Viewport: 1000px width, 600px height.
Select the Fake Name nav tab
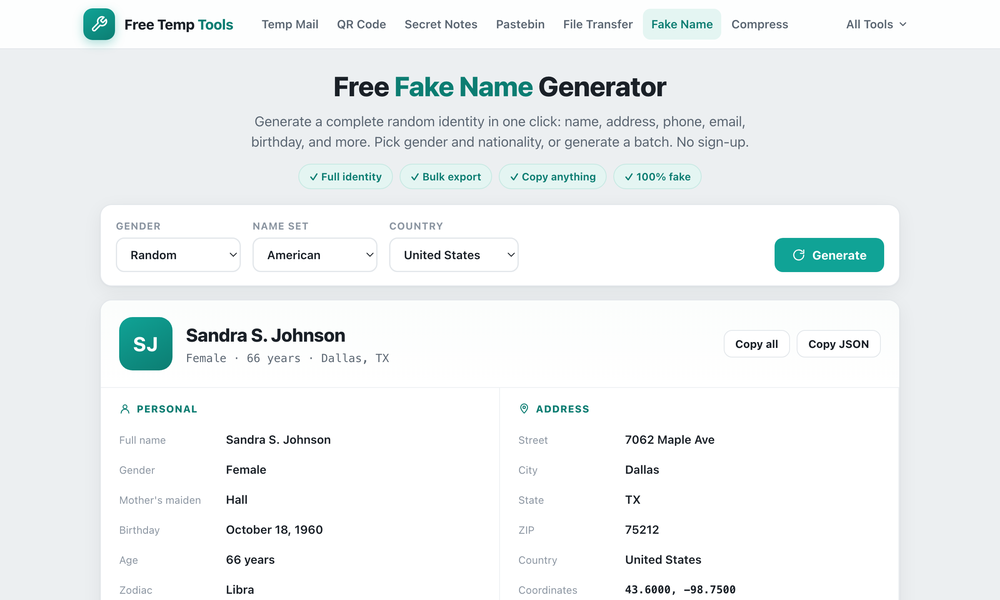point(682,24)
